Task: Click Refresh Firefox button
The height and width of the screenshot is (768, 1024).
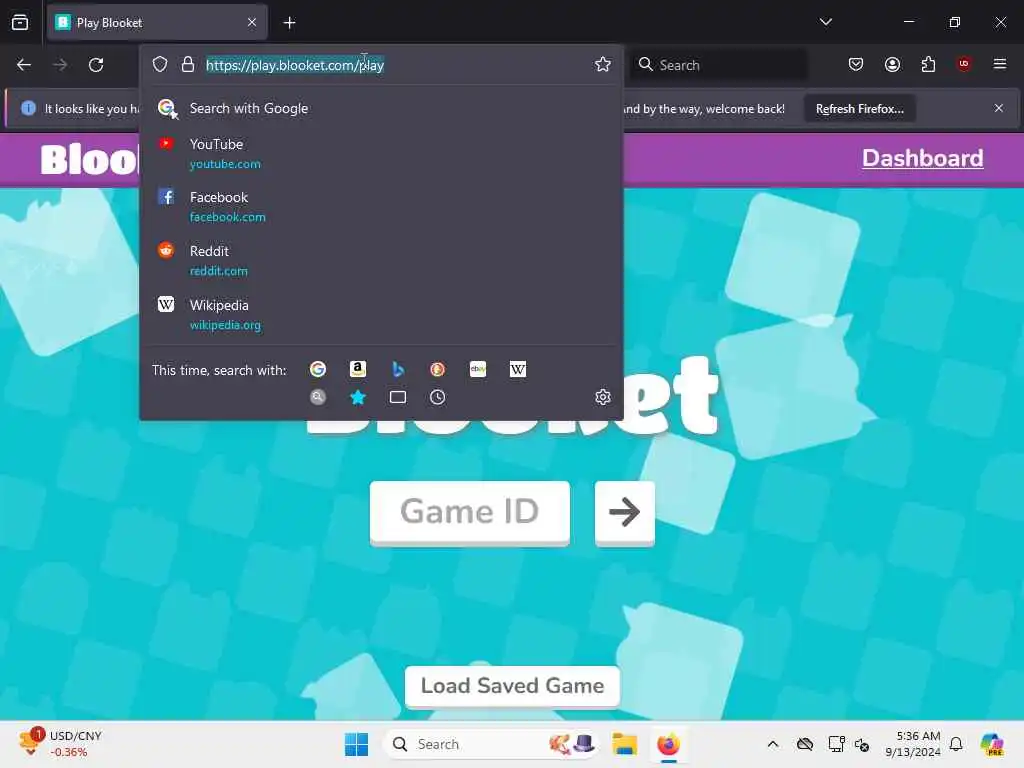Action: 859,108
